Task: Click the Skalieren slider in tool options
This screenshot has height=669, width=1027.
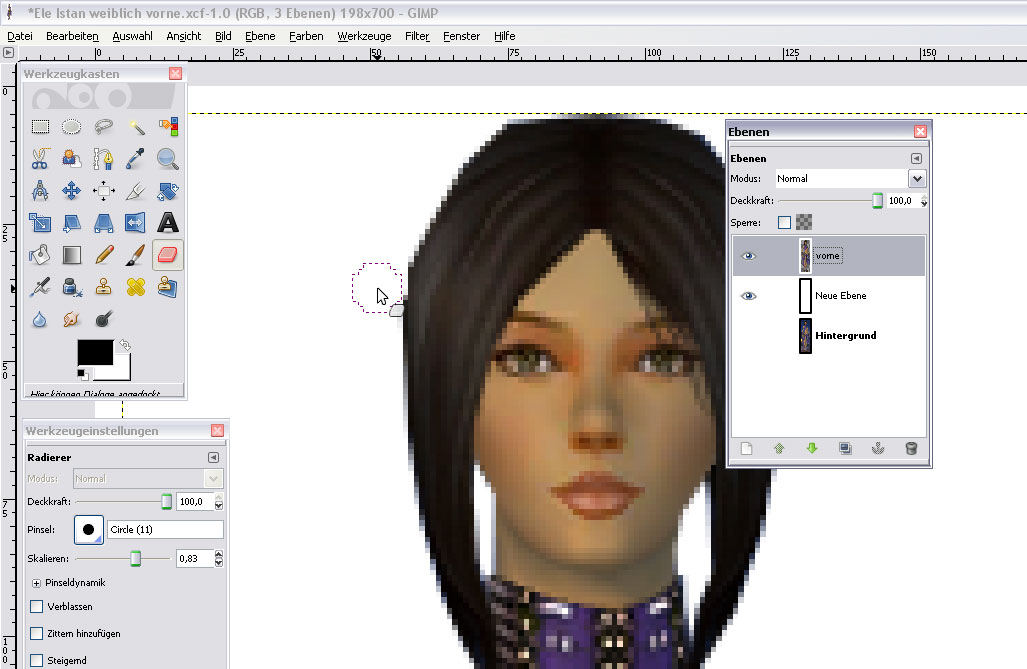Action: point(136,558)
